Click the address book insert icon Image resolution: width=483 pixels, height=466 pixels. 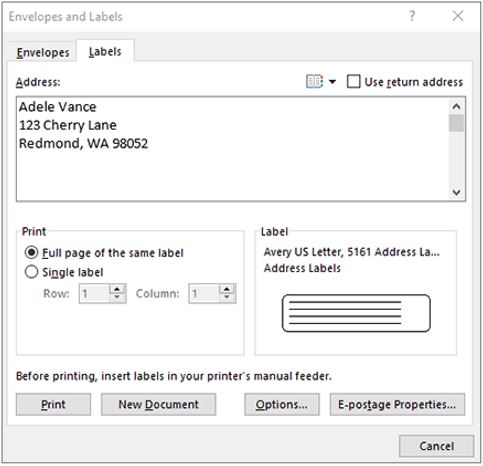coord(314,81)
